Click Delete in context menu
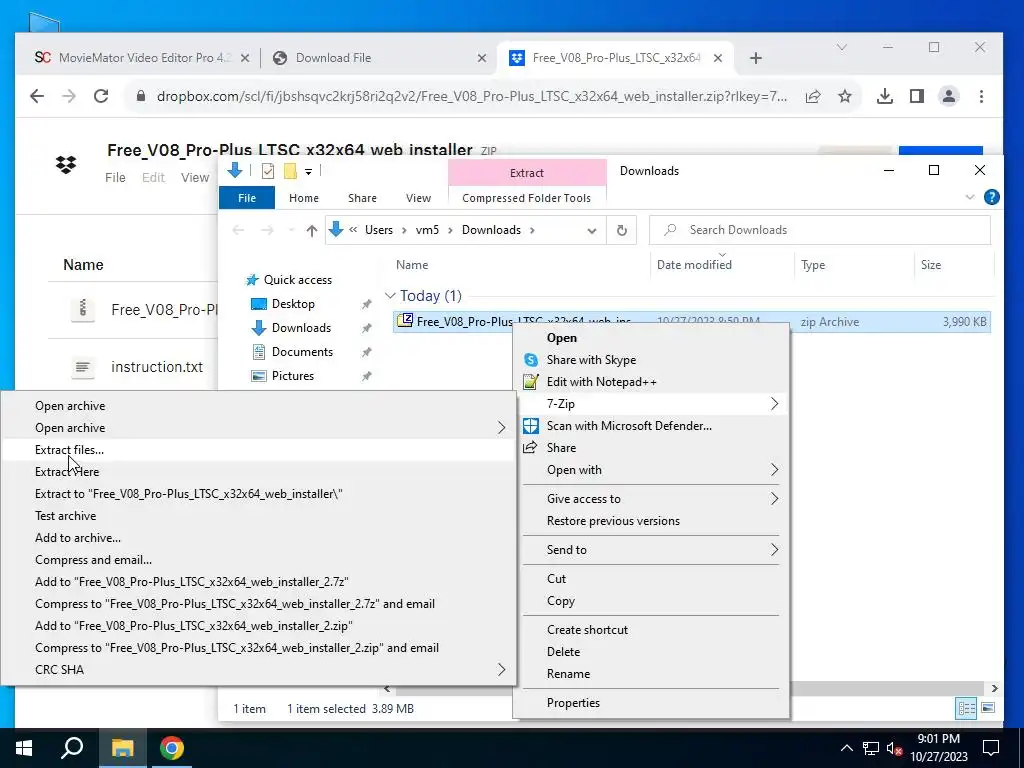1024x768 pixels. (653, 652)
